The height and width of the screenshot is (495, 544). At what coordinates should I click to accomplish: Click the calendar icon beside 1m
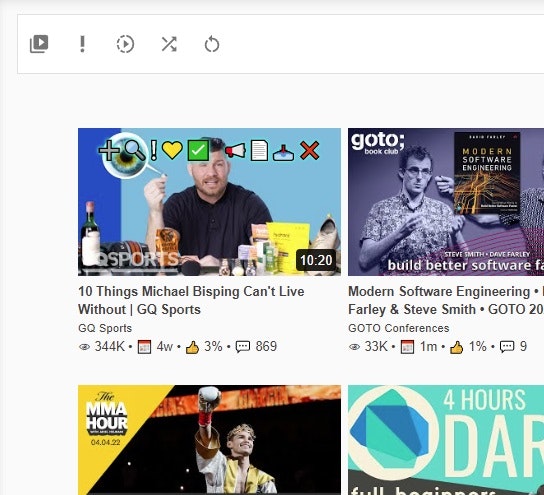tap(407, 347)
